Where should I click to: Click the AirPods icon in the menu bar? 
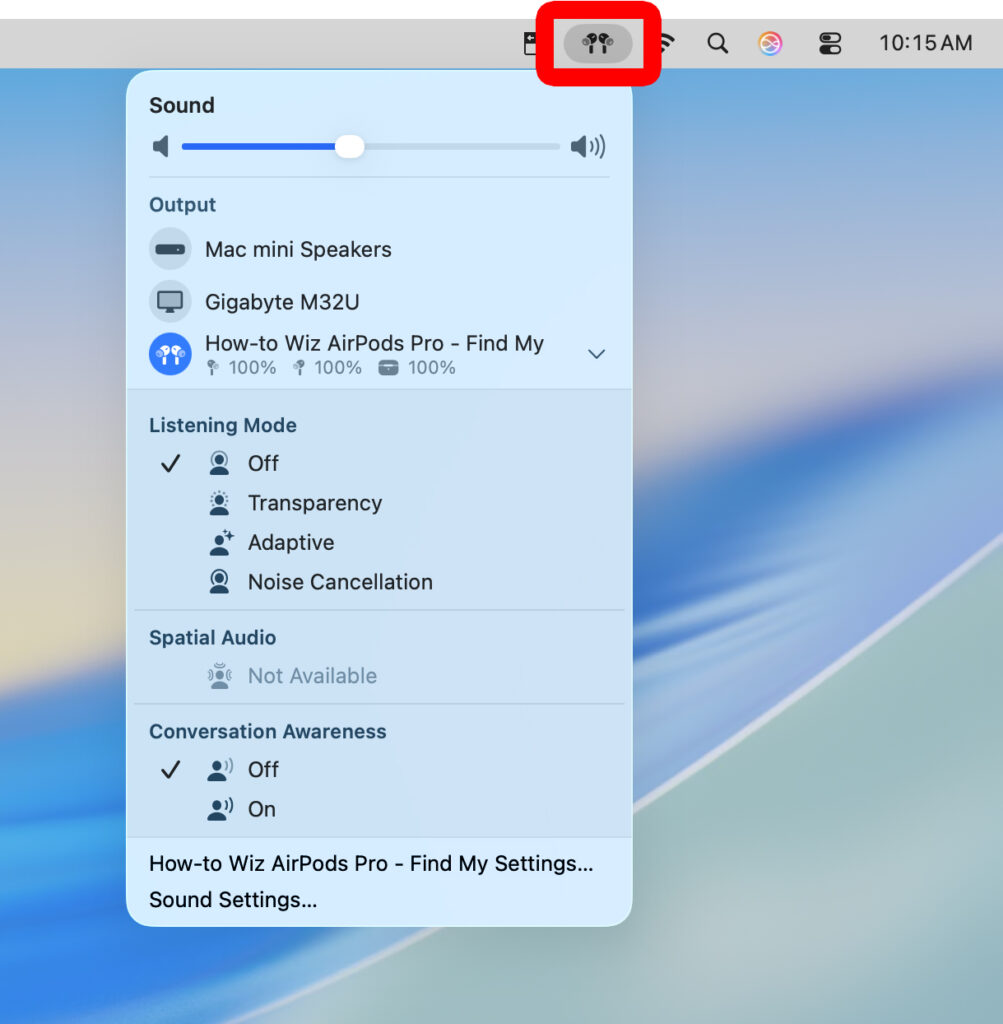tap(598, 43)
